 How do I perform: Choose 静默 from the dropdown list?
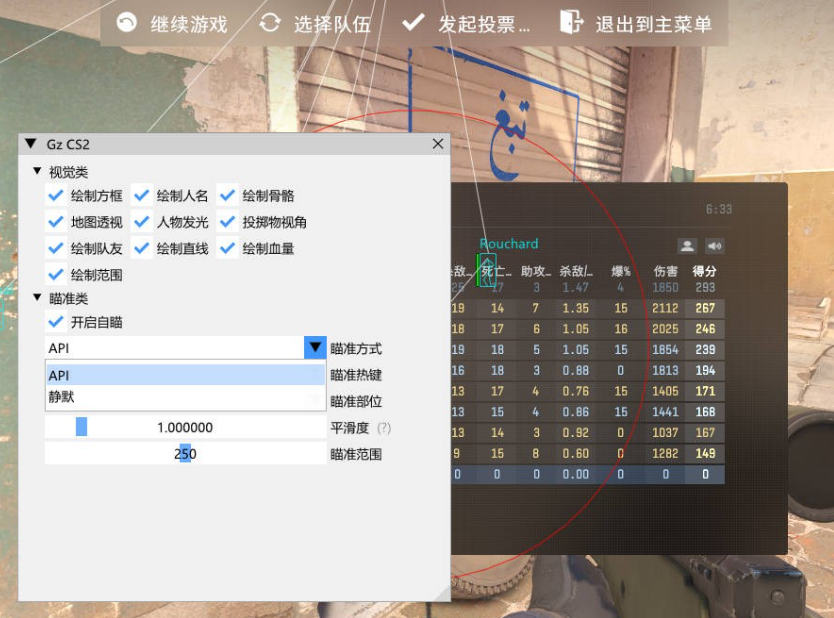tap(186, 397)
